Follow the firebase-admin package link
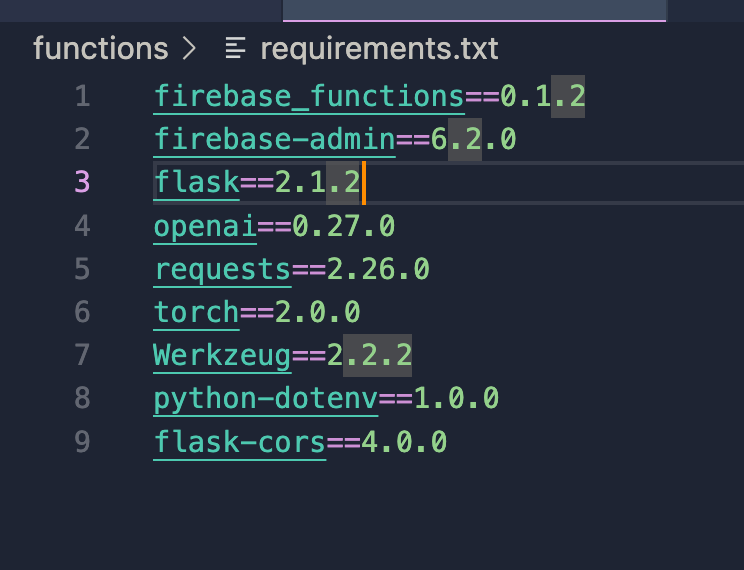Viewport: 744px width, 570px height. pos(274,140)
